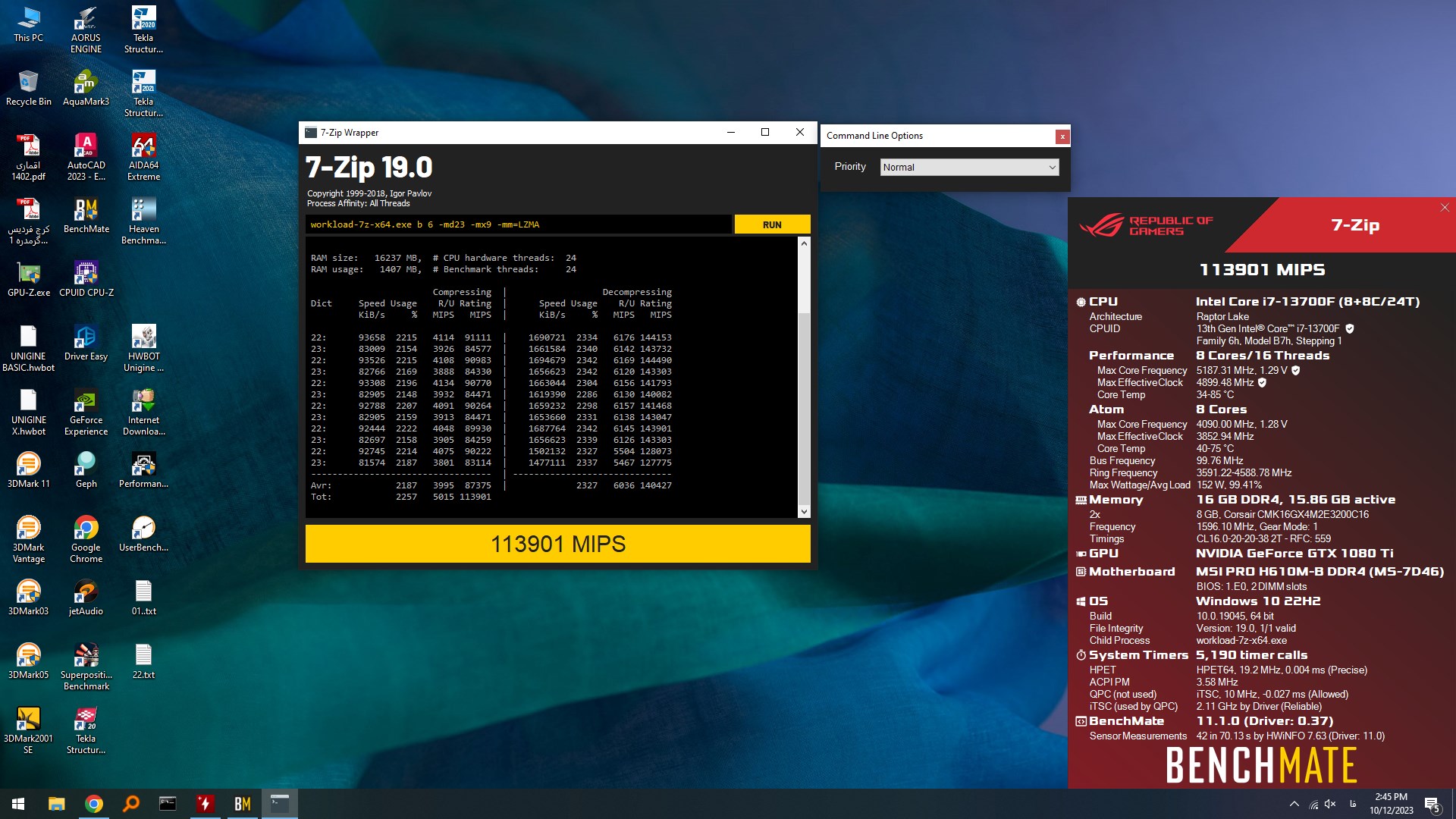Open HWBOT Unigine desktop icon
1456x819 pixels.
[143, 348]
